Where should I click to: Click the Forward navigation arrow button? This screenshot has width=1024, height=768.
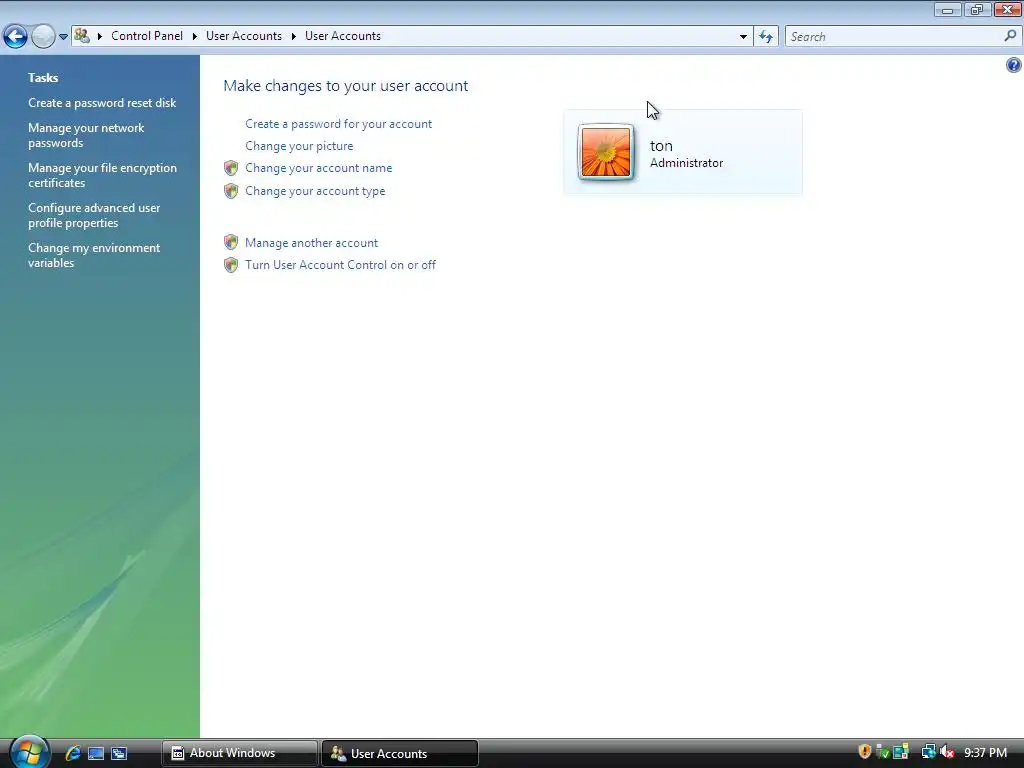(x=43, y=36)
